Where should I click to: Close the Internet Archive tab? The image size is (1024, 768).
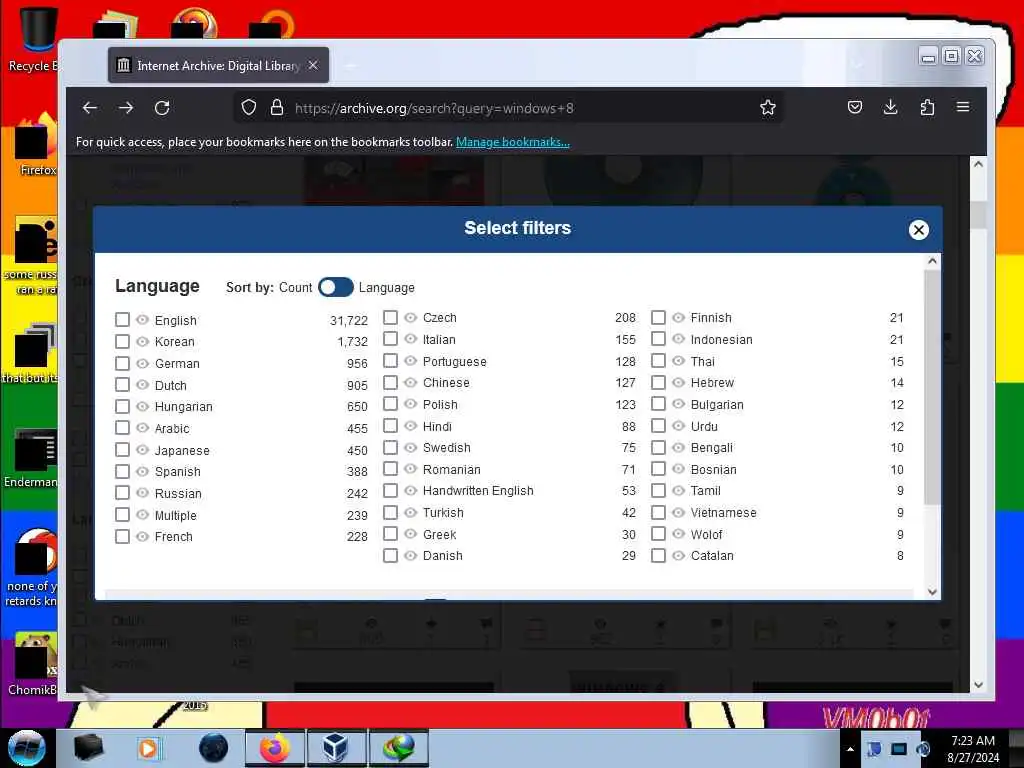313,65
